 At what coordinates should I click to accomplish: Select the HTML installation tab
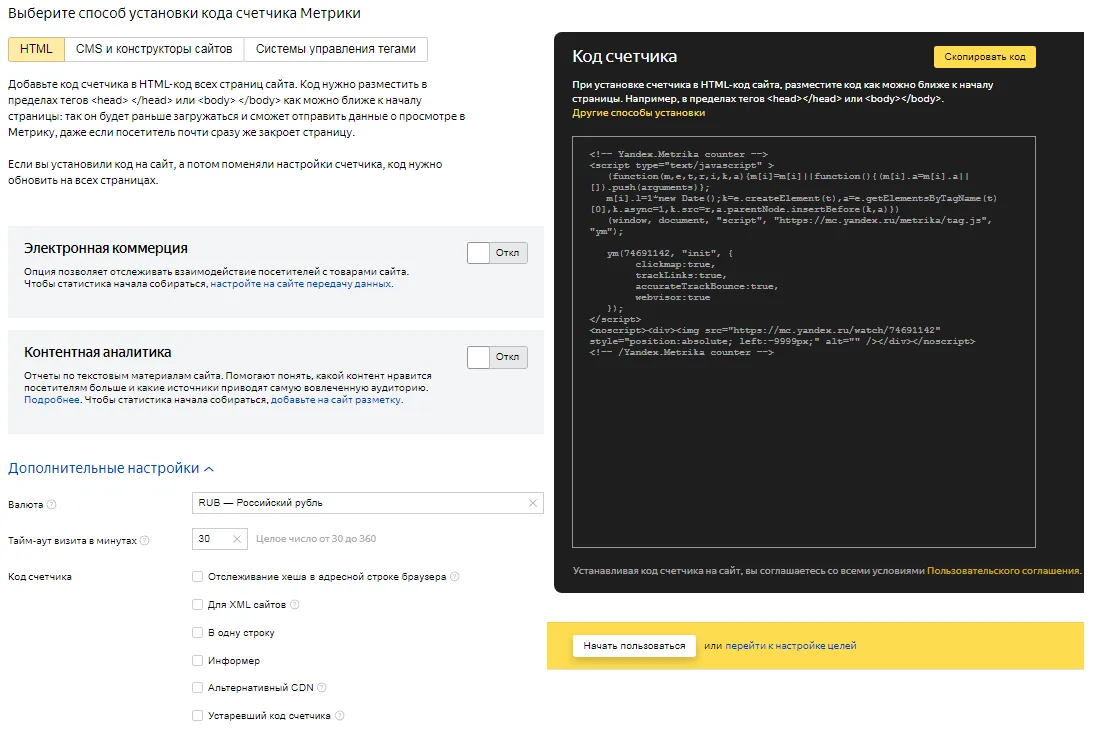click(x=36, y=49)
